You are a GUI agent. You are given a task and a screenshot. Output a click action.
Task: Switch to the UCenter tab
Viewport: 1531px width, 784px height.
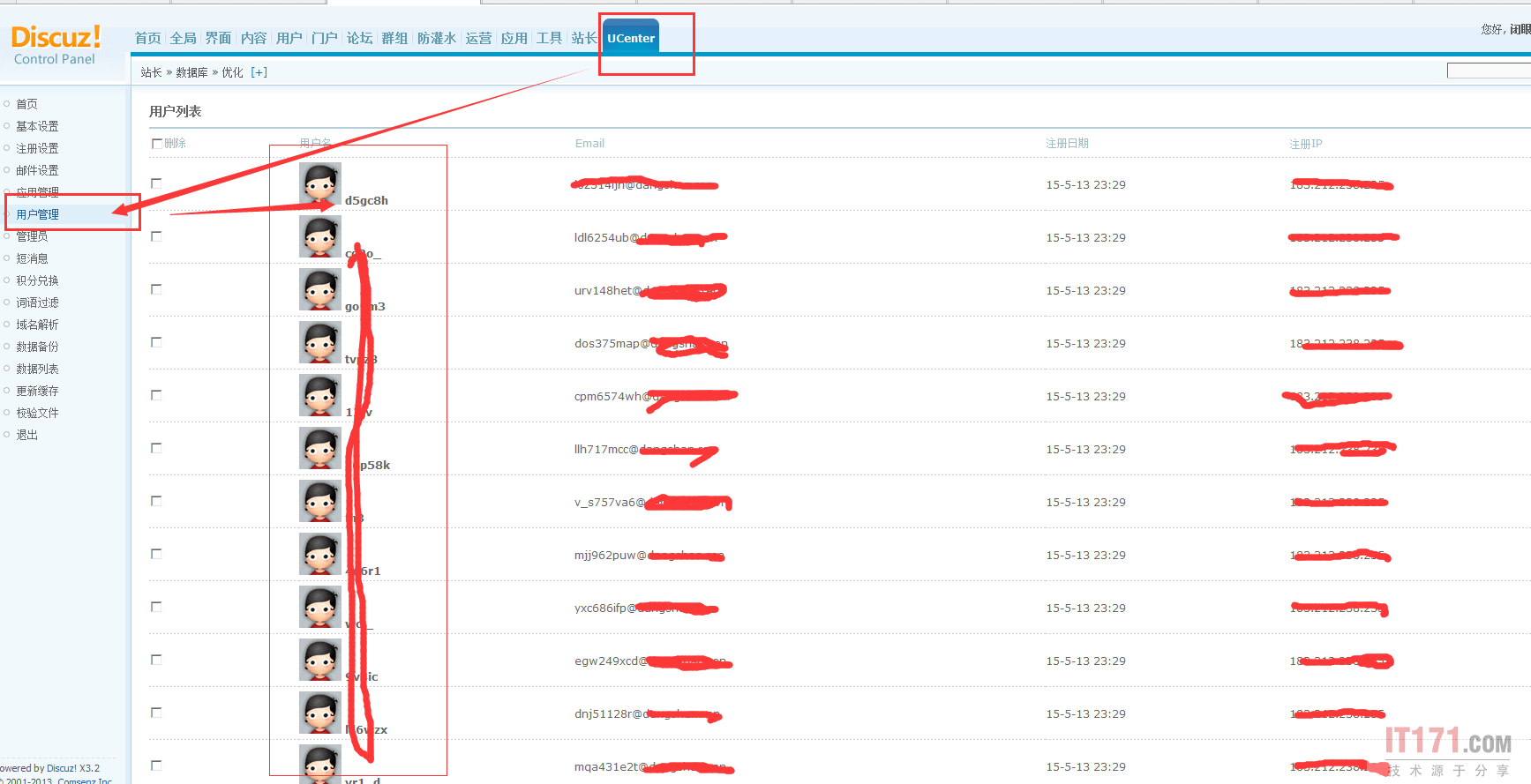coord(631,38)
